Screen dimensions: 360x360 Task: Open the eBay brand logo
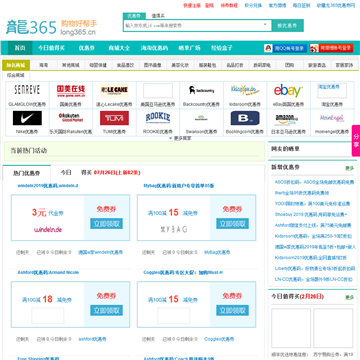tap(288, 91)
